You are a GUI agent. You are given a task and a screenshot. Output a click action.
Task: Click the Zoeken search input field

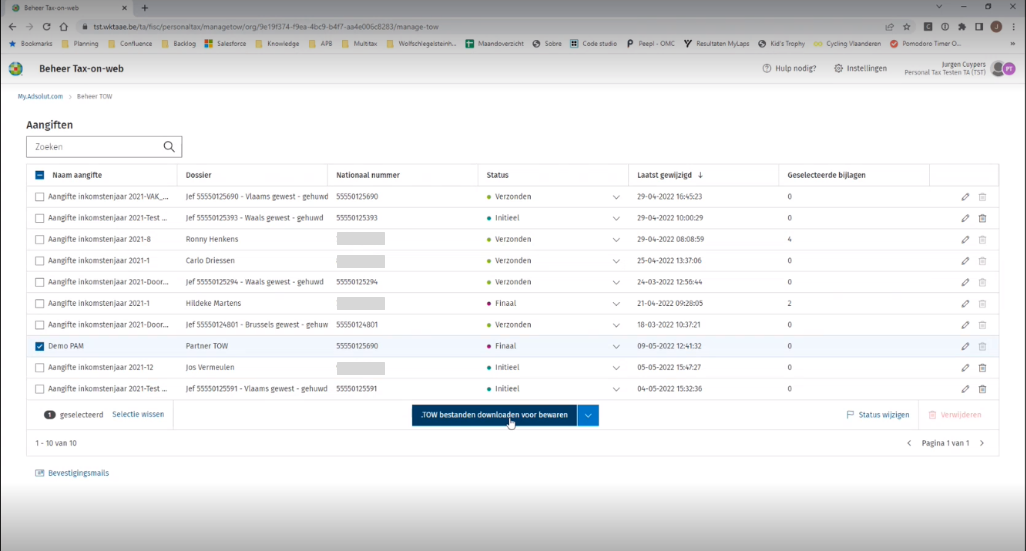pos(95,147)
